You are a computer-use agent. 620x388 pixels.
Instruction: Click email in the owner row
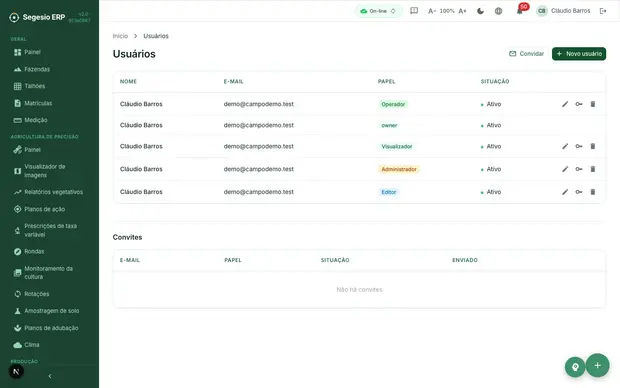[259, 125]
